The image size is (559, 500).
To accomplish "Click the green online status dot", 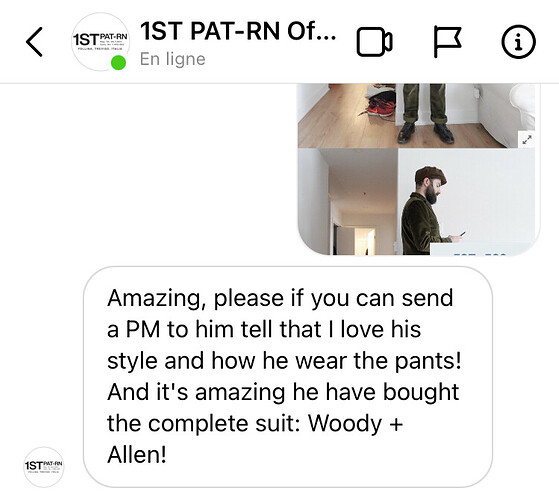I will [x=118, y=63].
